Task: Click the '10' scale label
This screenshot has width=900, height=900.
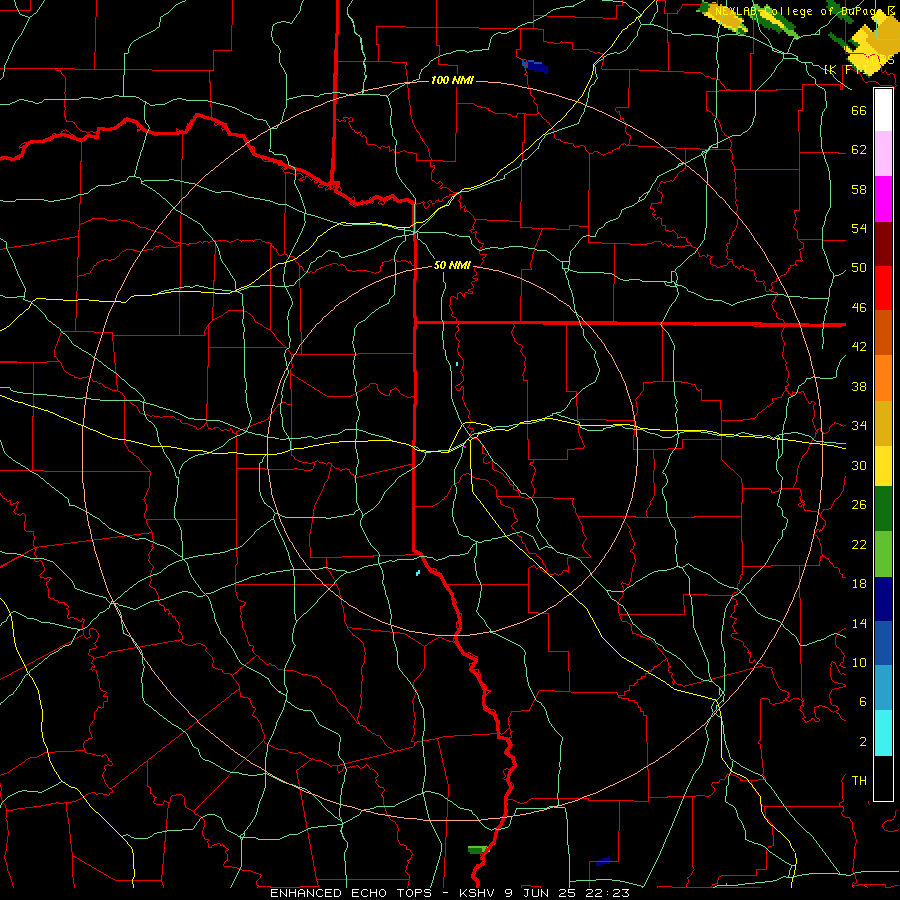Action: pos(859,662)
